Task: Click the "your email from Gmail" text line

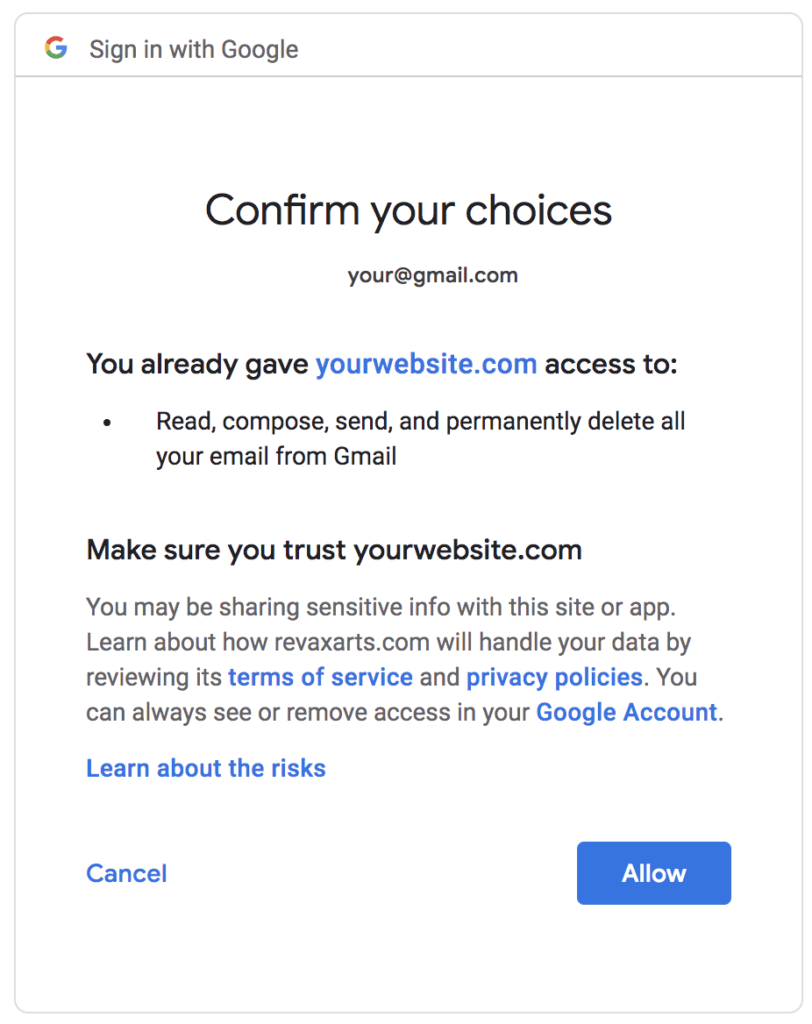Action: pyautogui.click(x=276, y=457)
